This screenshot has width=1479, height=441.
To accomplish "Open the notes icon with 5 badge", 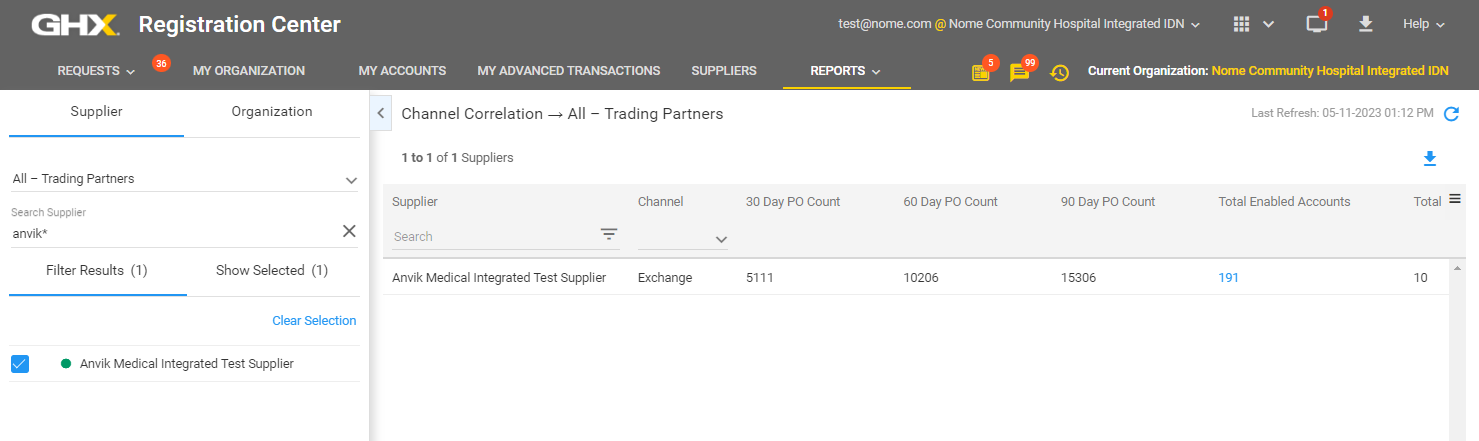I will [980, 72].
